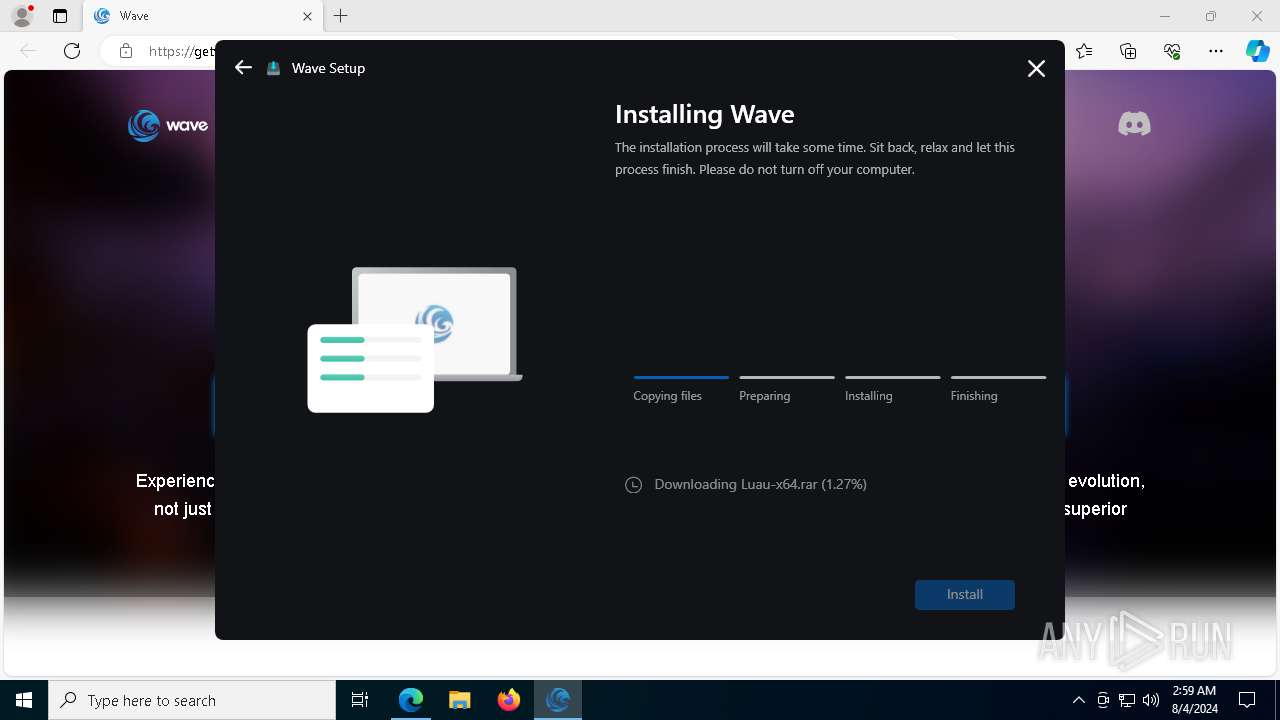Open the notification center icon
This screenshot has width=1280, height=720.
pos(1247,700)
